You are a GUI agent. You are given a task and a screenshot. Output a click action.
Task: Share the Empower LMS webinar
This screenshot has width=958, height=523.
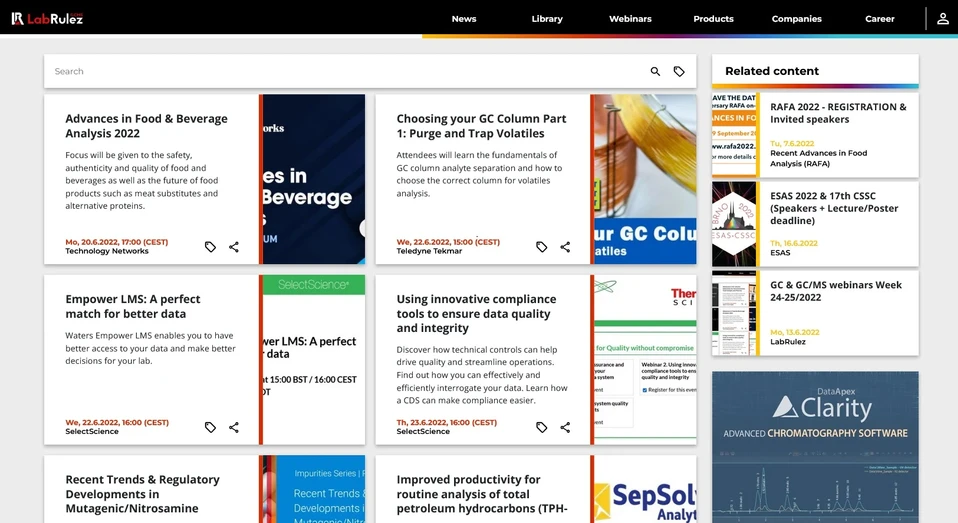tap(234, 427)
